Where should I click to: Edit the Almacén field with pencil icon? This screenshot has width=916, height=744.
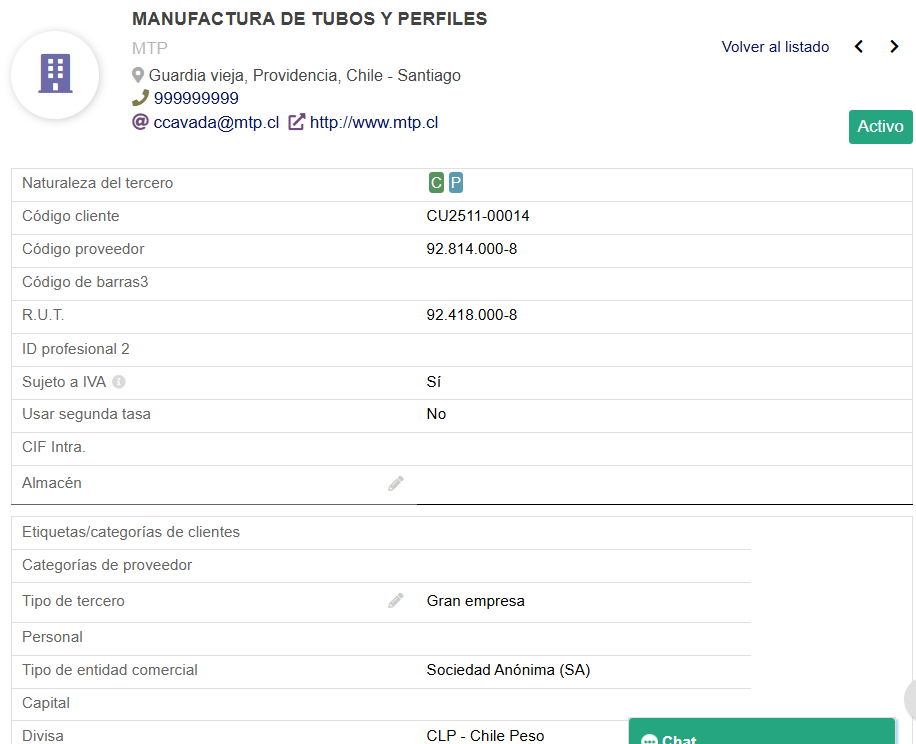[x=396, y=484]
